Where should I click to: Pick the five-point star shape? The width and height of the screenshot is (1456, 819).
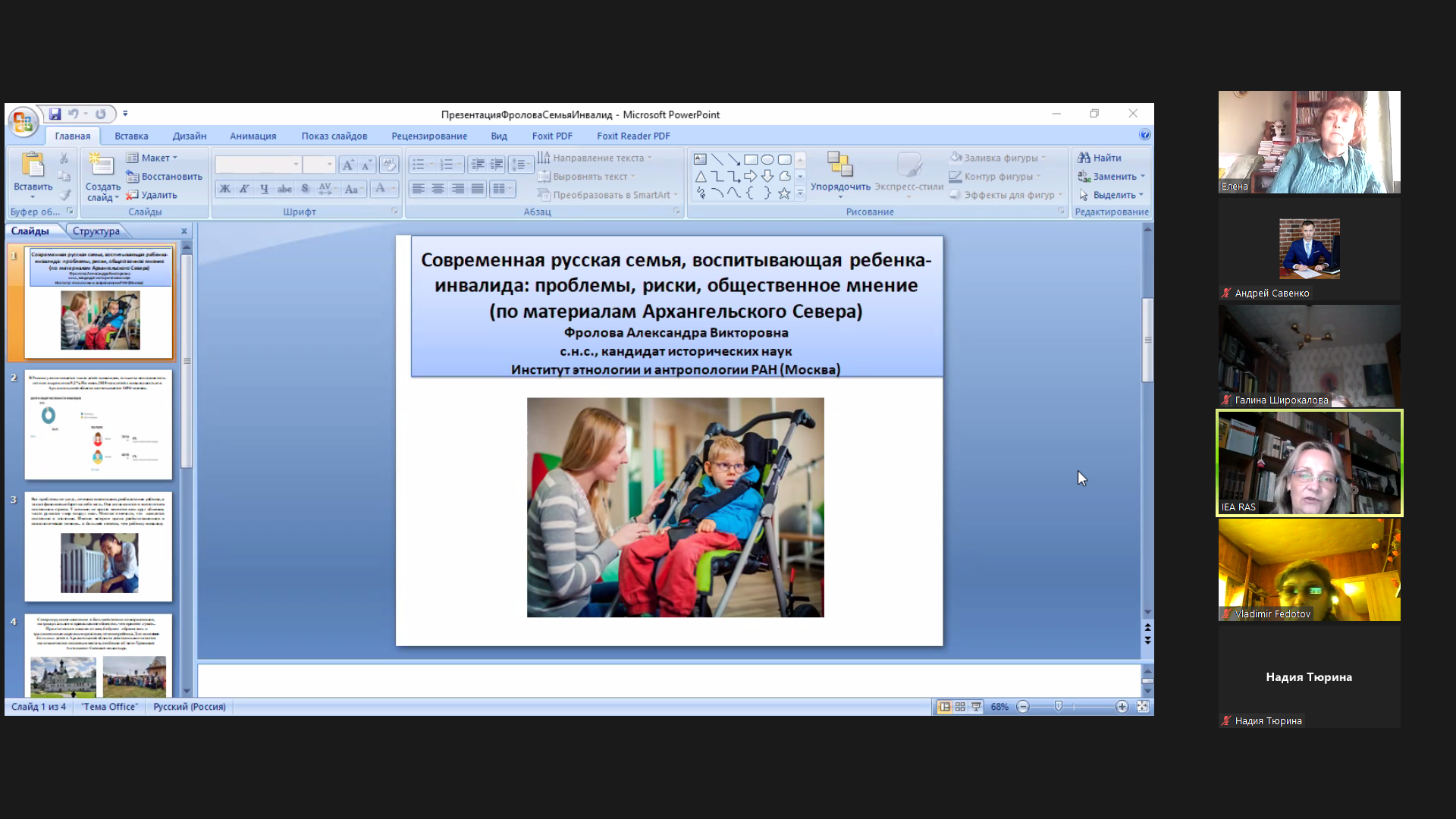tap(784, 193)
